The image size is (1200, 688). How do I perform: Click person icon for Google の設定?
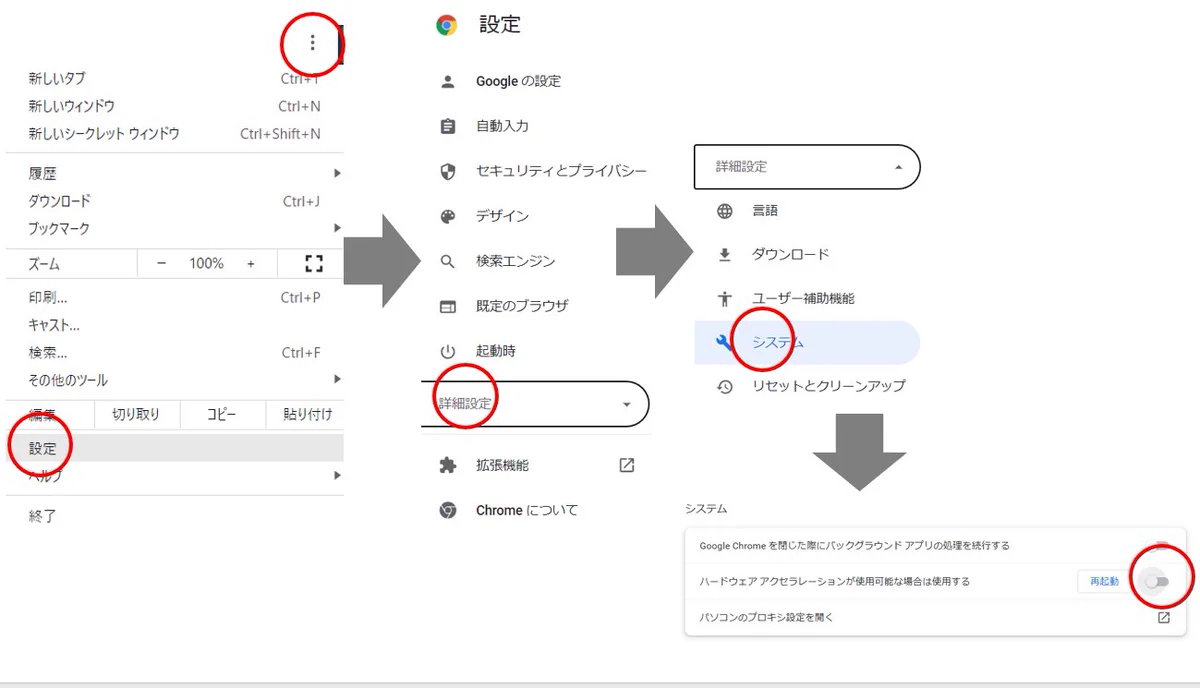[448, 81]
